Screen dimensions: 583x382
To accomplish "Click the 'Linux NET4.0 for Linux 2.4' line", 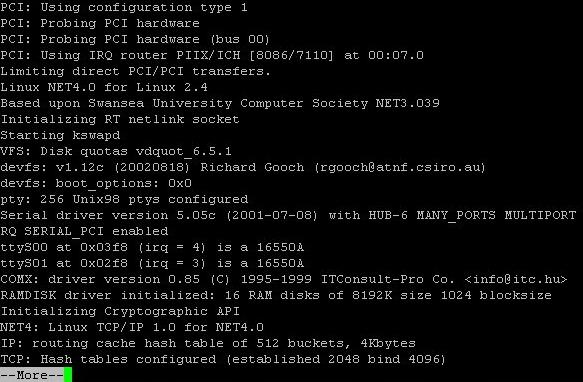I will [104, 87].
